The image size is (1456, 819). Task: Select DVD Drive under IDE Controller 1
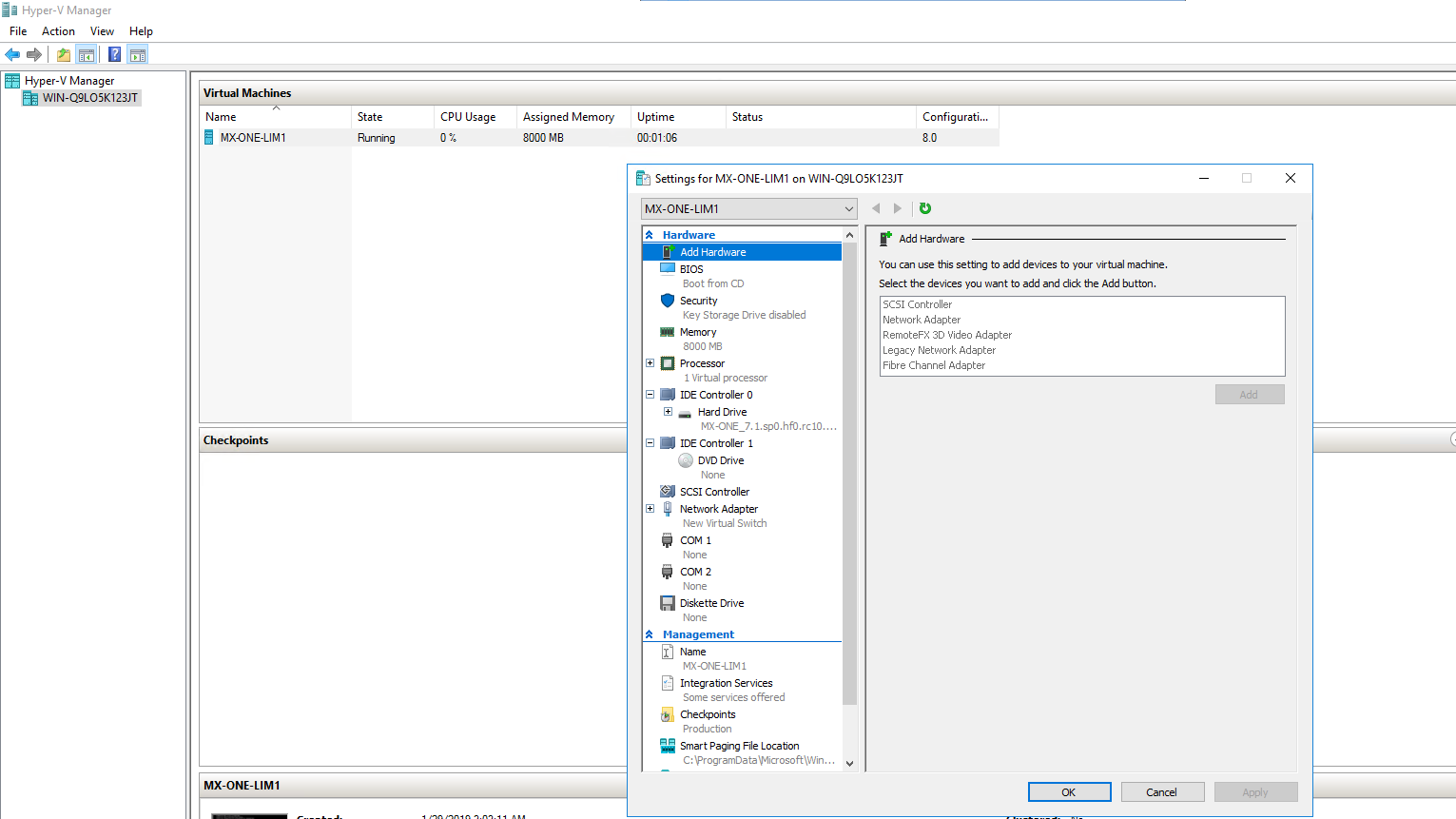coord(721,460)
